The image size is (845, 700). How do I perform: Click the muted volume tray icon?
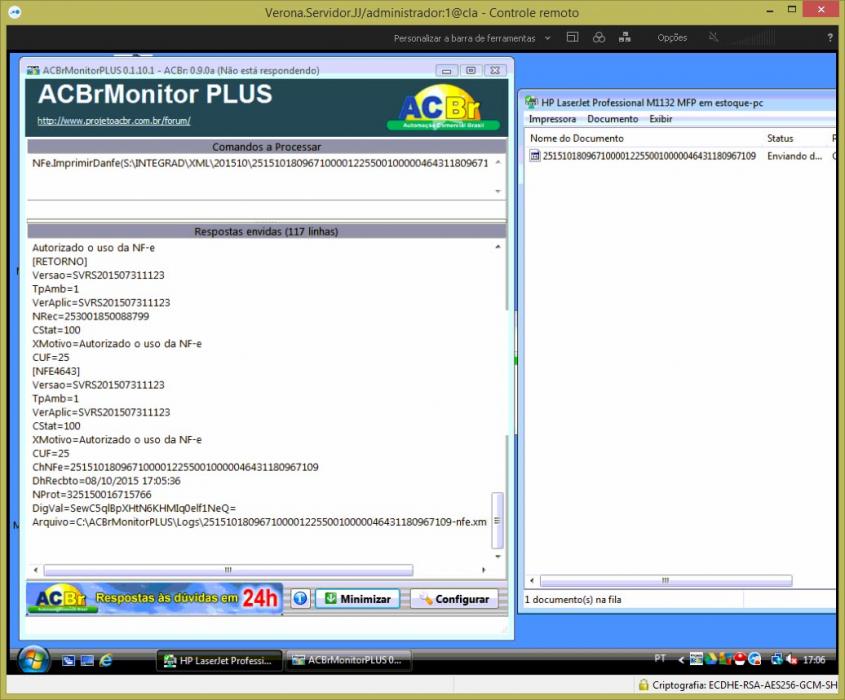pyautogui.click(x=791, y=659)
